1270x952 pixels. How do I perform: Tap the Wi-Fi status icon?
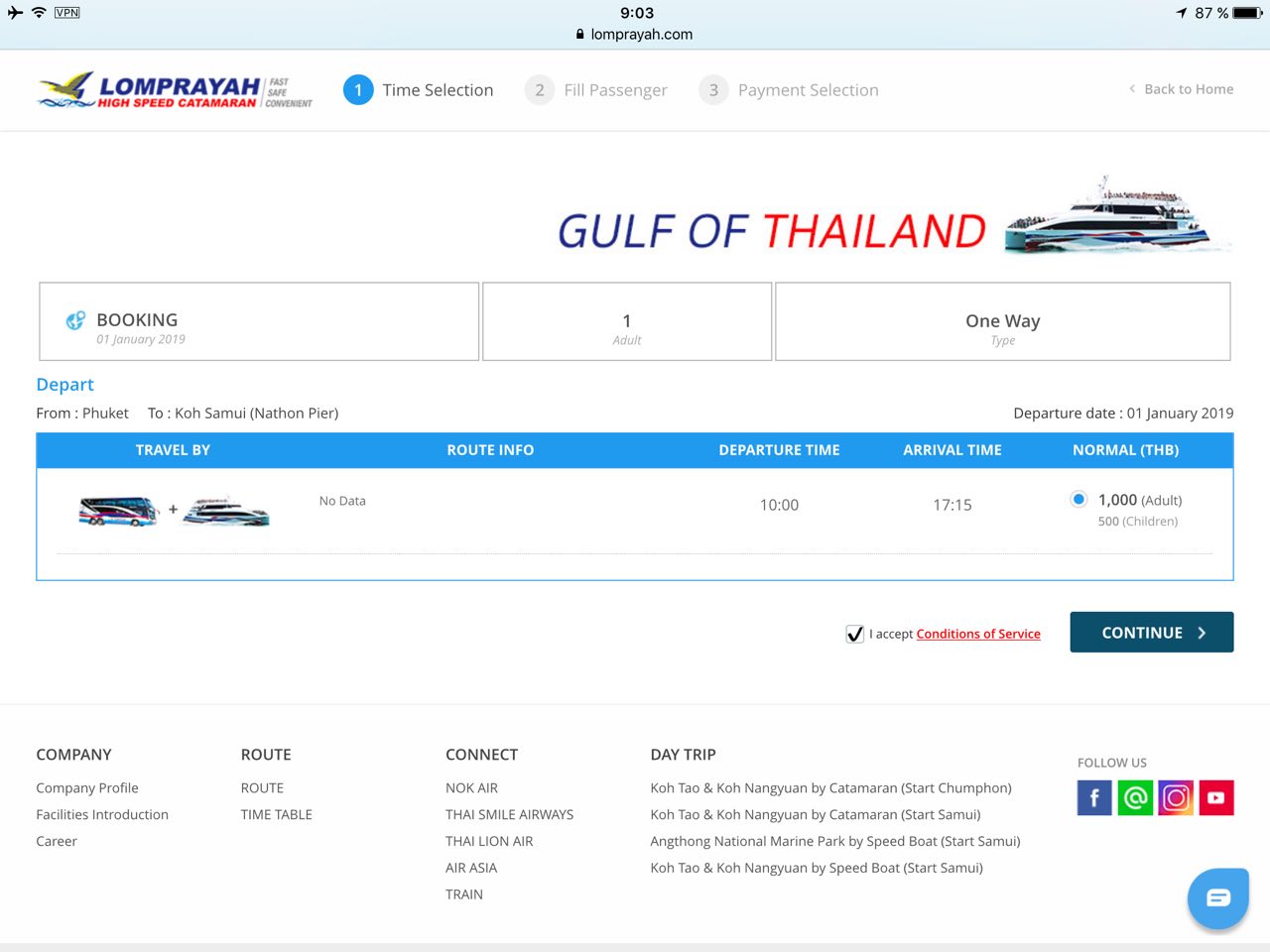coord(39,13)
